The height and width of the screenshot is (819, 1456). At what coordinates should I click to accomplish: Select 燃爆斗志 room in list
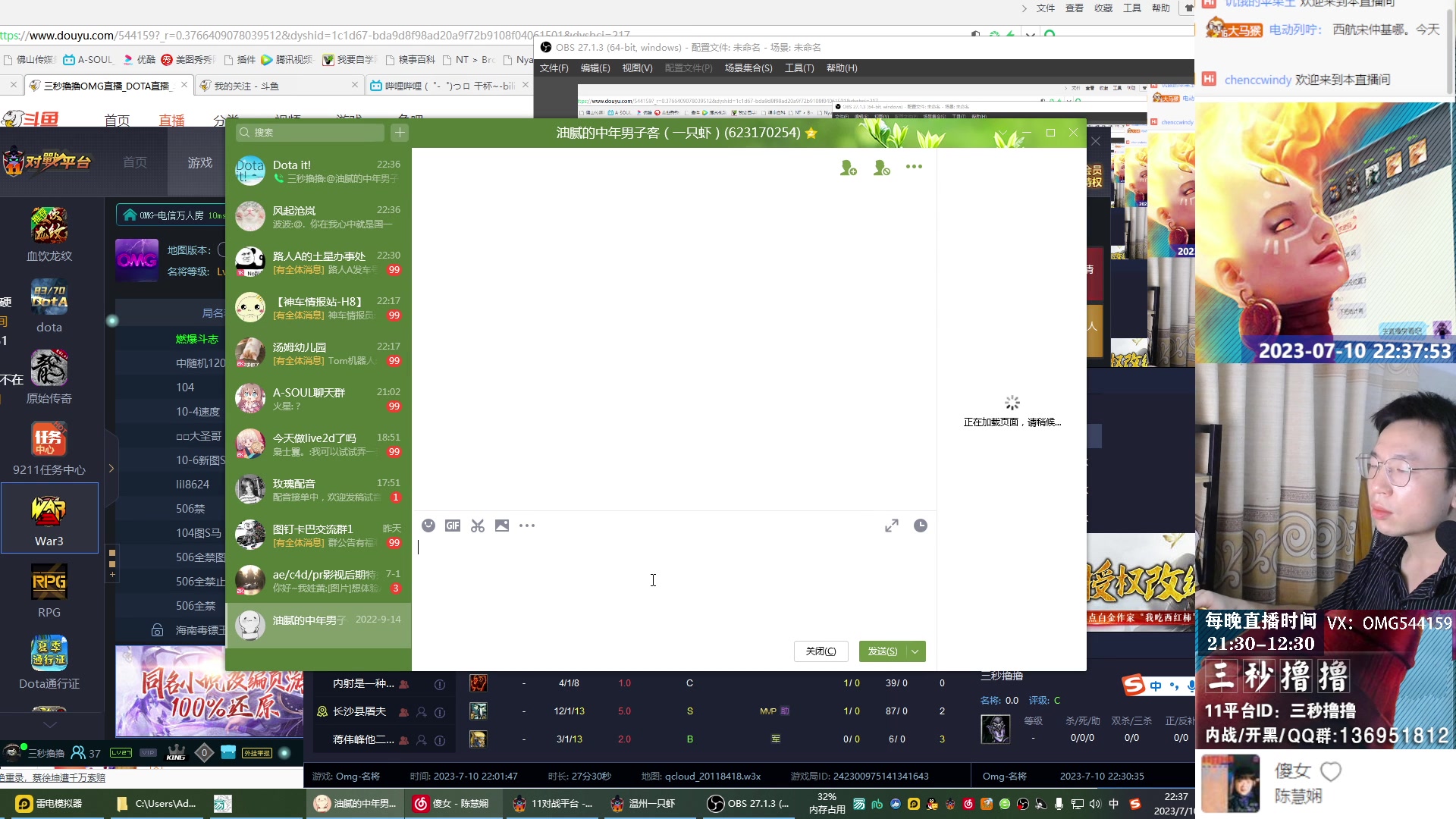point(196,339)
